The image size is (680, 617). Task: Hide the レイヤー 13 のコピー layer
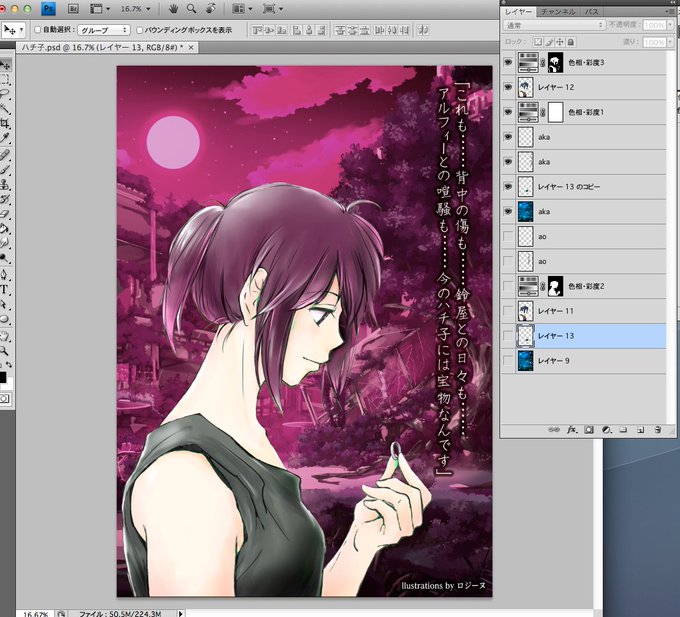click(508, 186)
